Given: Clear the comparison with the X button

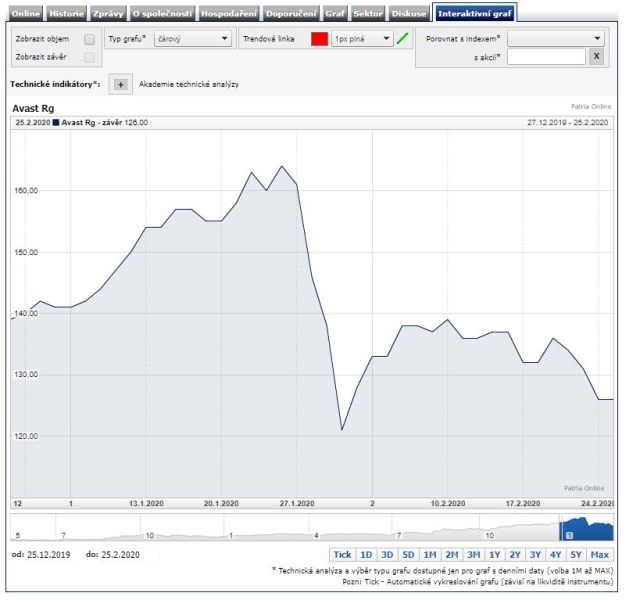Looking at the screenshot, I should 596,57.
